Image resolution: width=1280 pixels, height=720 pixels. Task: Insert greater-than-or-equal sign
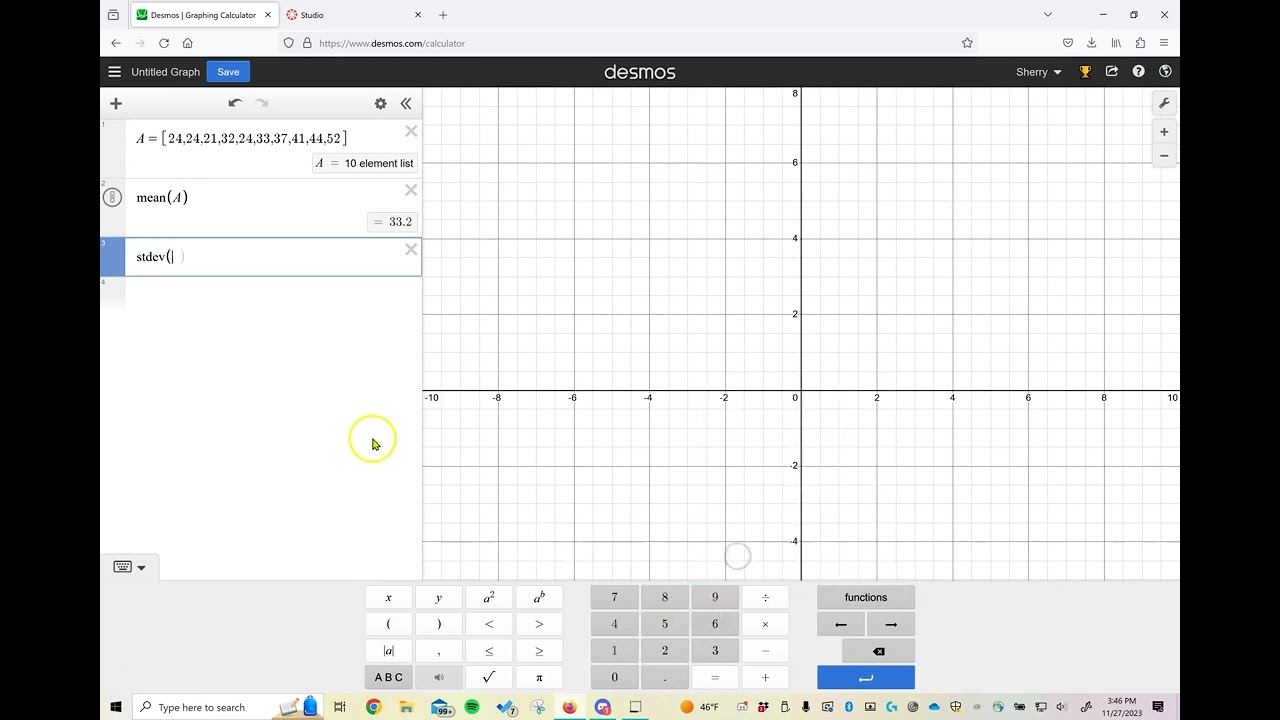[539, 651]
